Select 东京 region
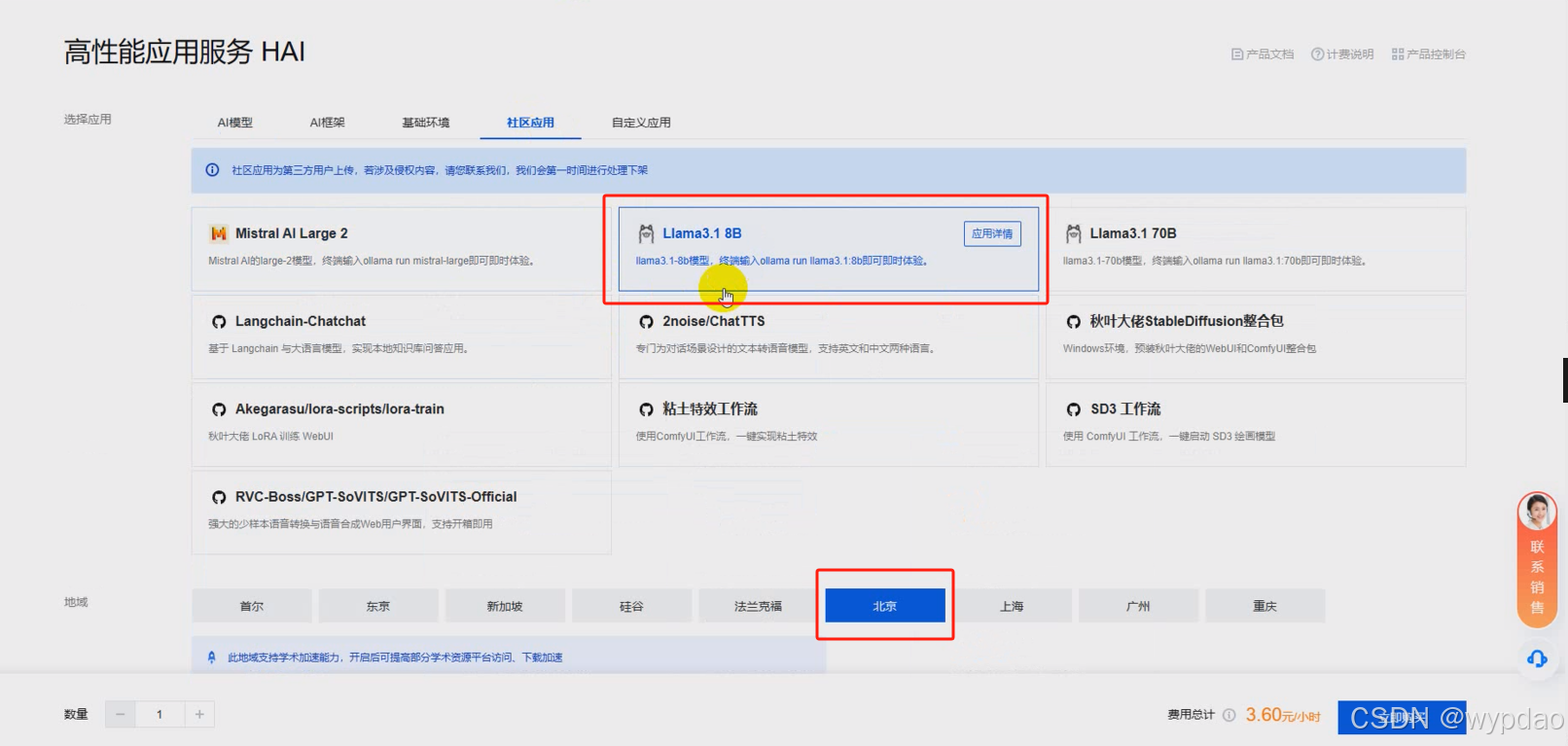Screen dimensions: 1568x746 [x=378, y=606]
